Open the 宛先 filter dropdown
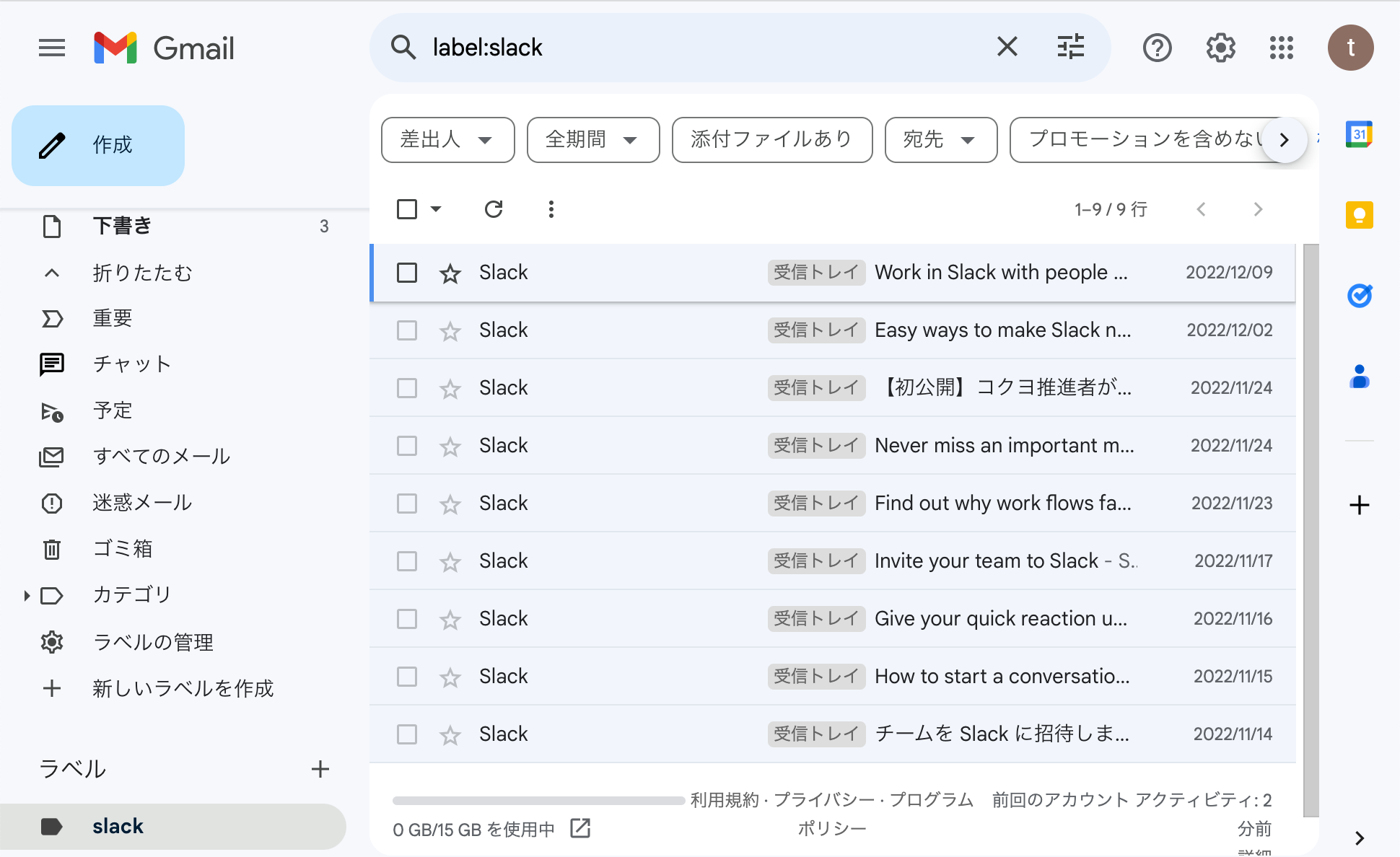Image resolution: width=1400 pixels, height=857 pixels. tap(941, 140)
